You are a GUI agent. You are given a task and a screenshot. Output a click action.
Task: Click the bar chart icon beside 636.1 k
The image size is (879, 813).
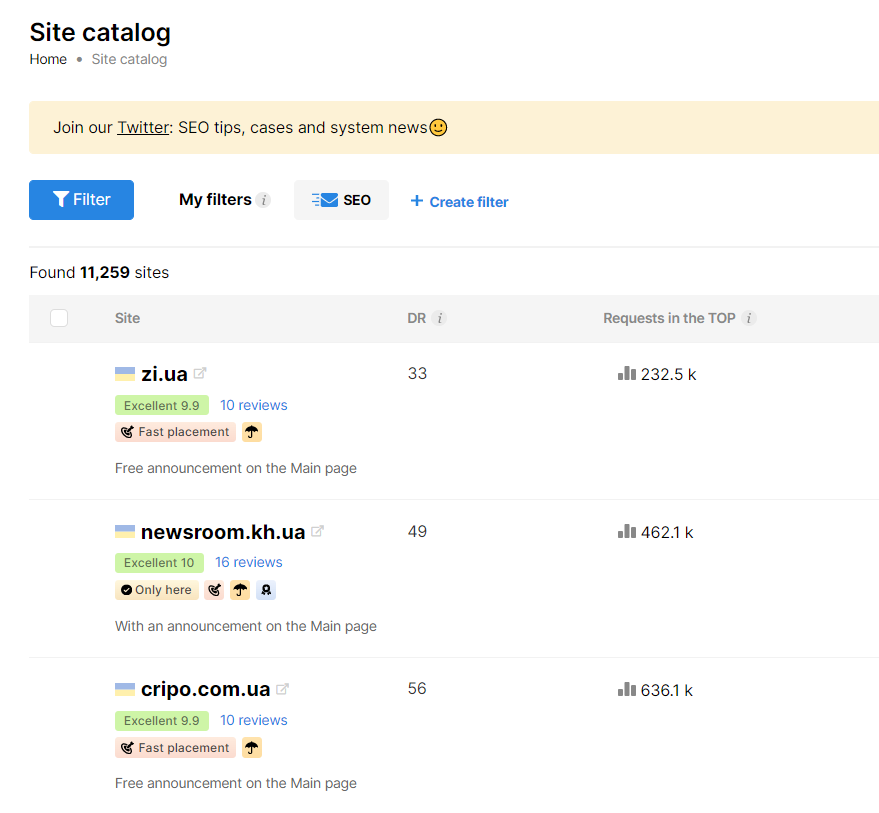pyautogui.click(x=627, y=689)
